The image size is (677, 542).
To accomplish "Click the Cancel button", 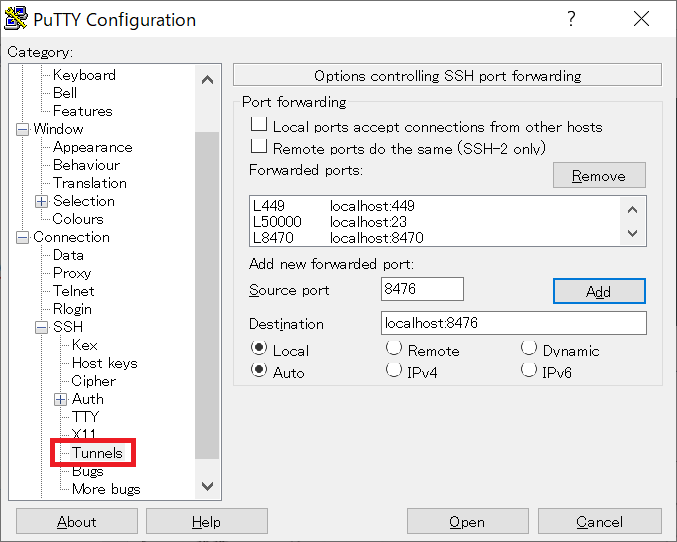I will [600, 521].
